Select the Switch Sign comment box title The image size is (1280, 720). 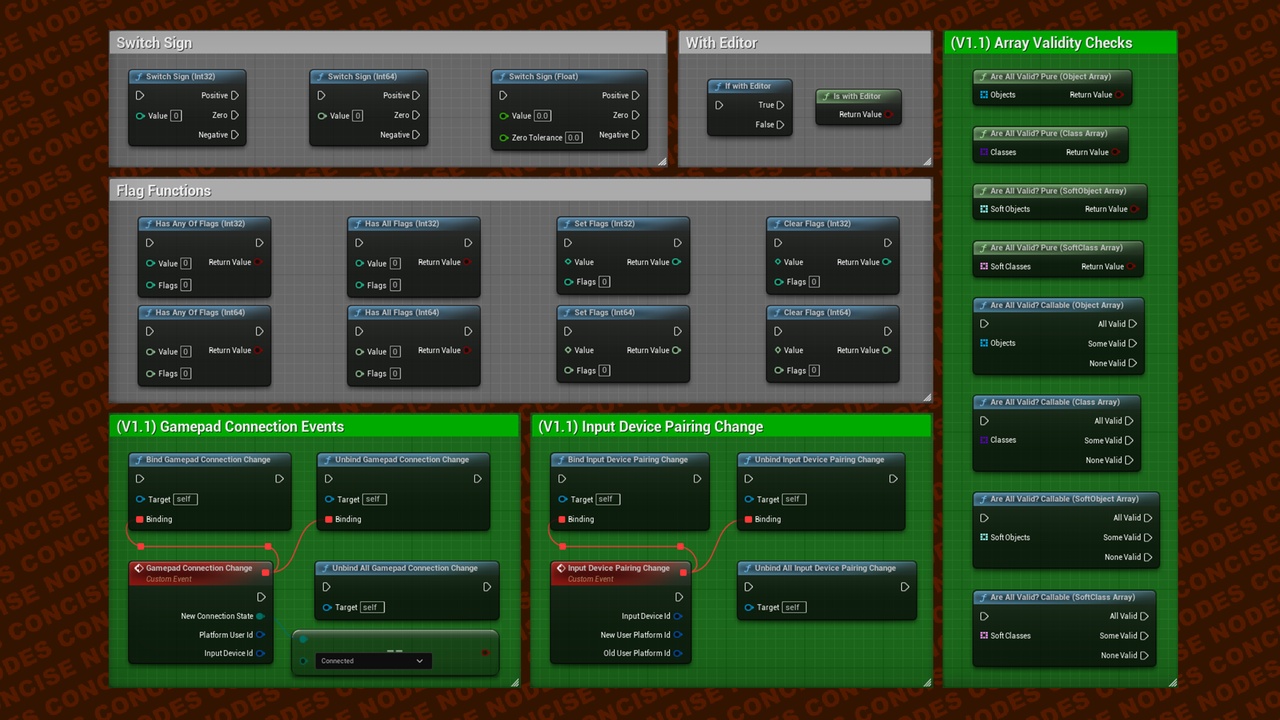click(154, 43)
